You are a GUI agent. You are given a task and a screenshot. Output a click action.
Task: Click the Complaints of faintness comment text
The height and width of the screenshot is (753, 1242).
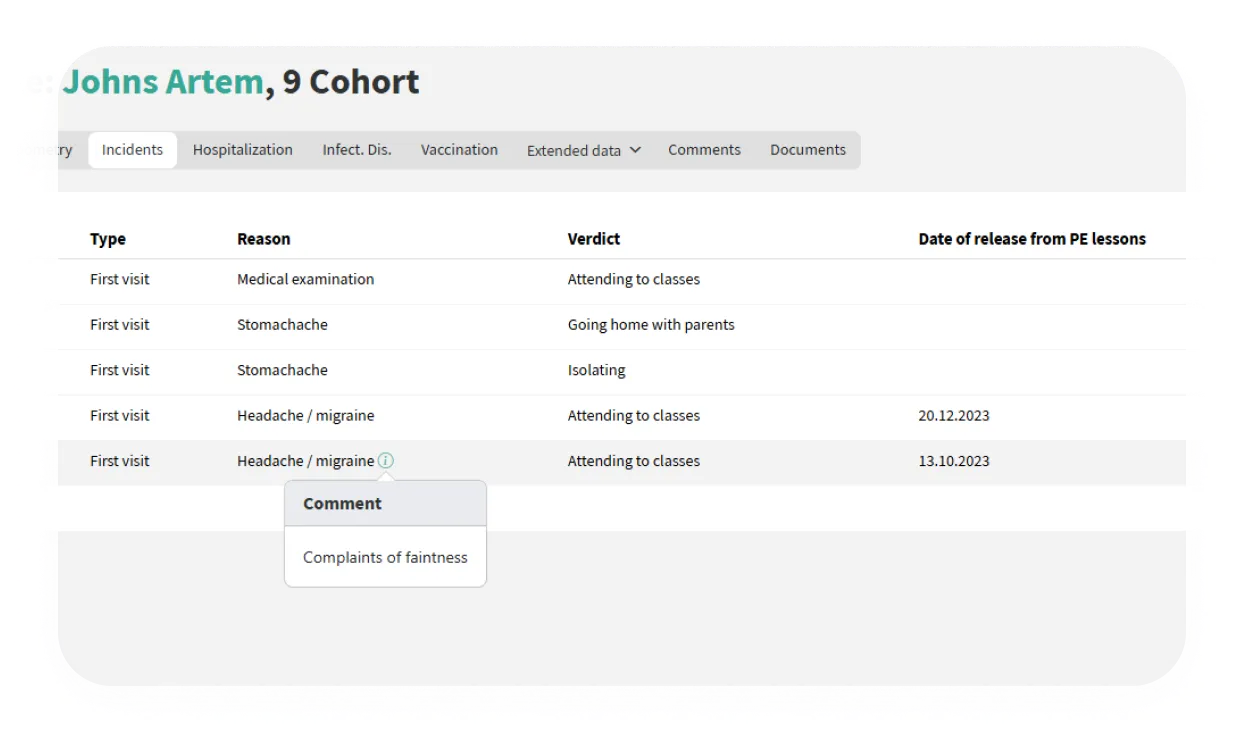[x=385, y=558]
